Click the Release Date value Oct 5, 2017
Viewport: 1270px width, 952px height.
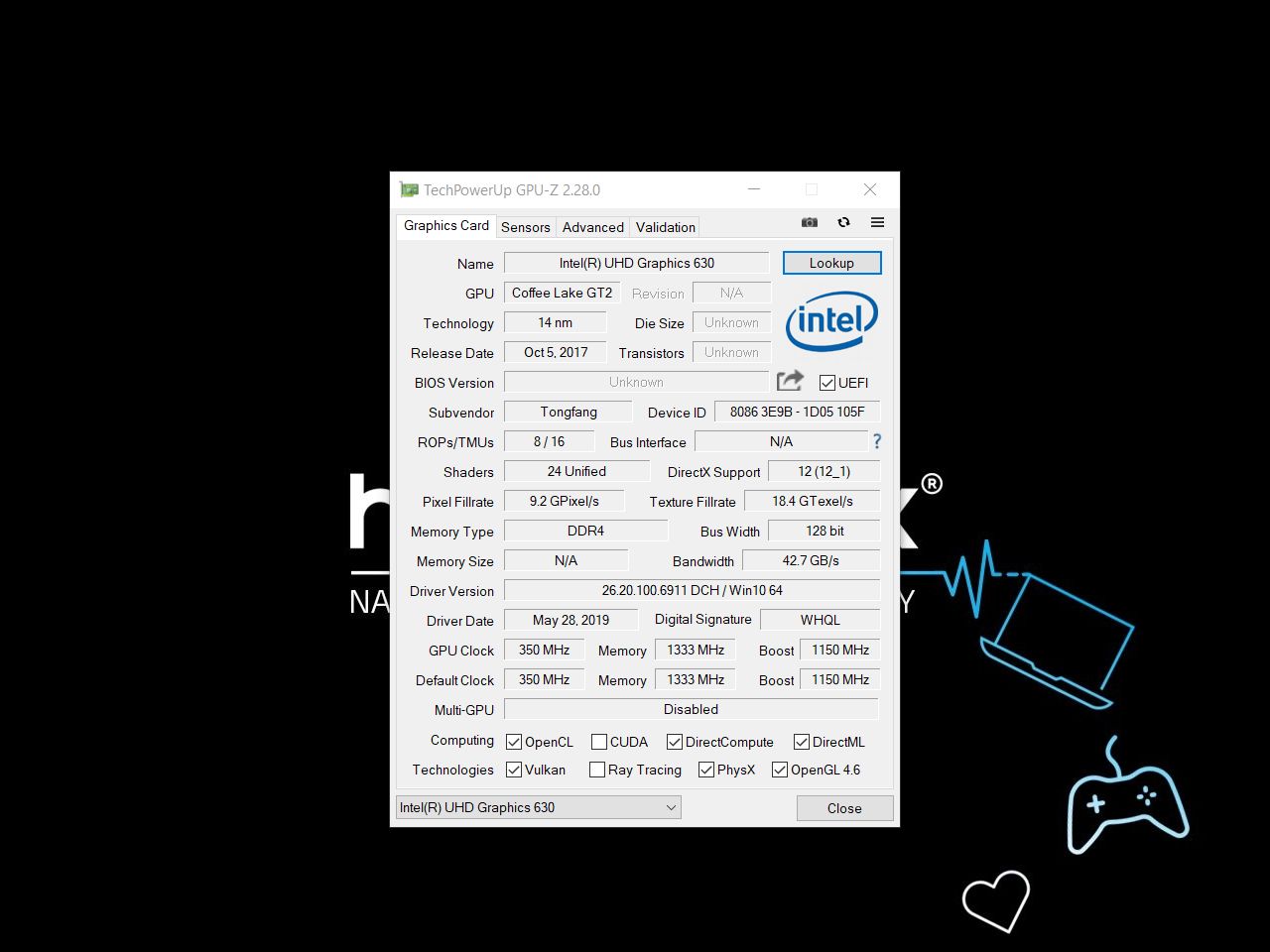coord(556,352)
